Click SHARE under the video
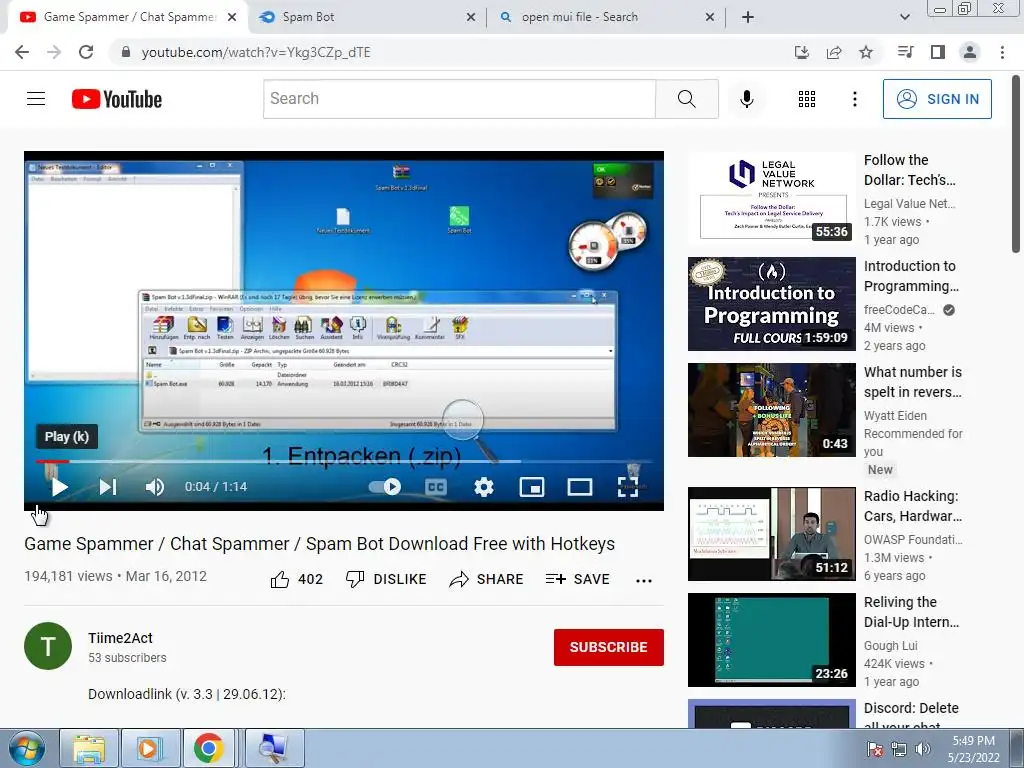 (487, 579)
